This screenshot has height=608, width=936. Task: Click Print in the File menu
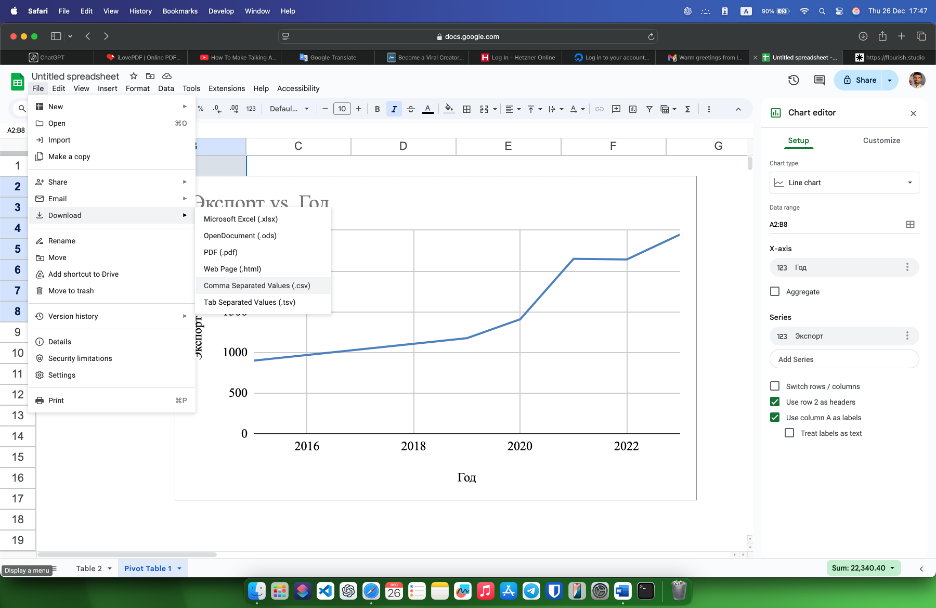click(112, 400)
